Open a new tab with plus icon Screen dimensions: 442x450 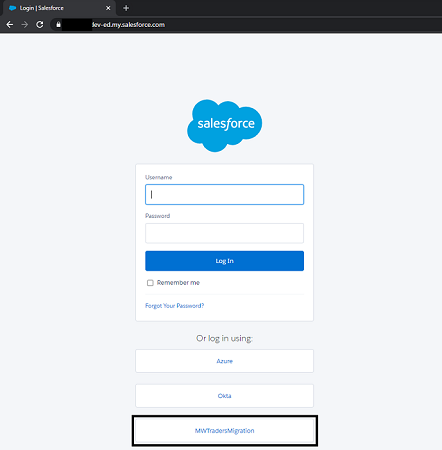pos(126,8)
